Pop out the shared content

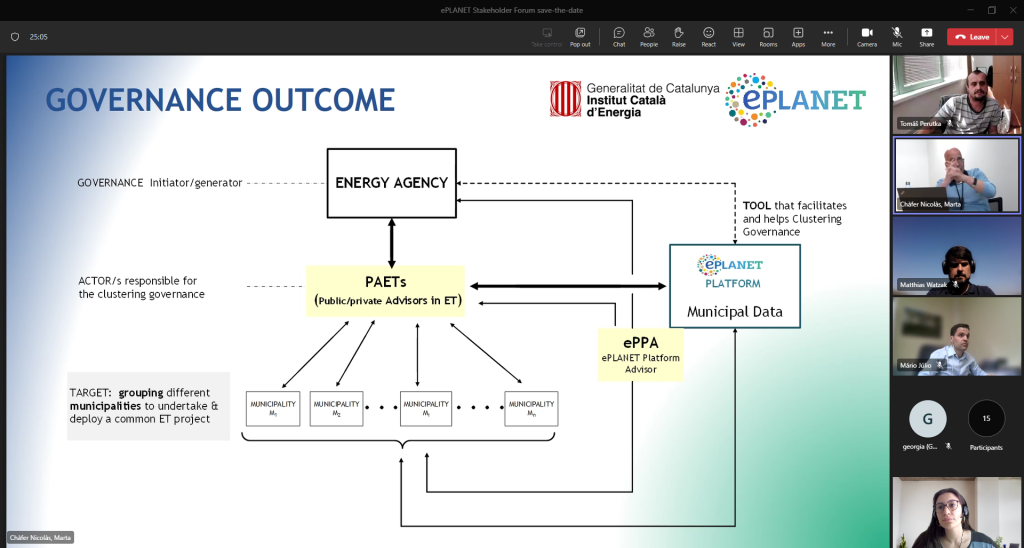[x=580, y=36]
